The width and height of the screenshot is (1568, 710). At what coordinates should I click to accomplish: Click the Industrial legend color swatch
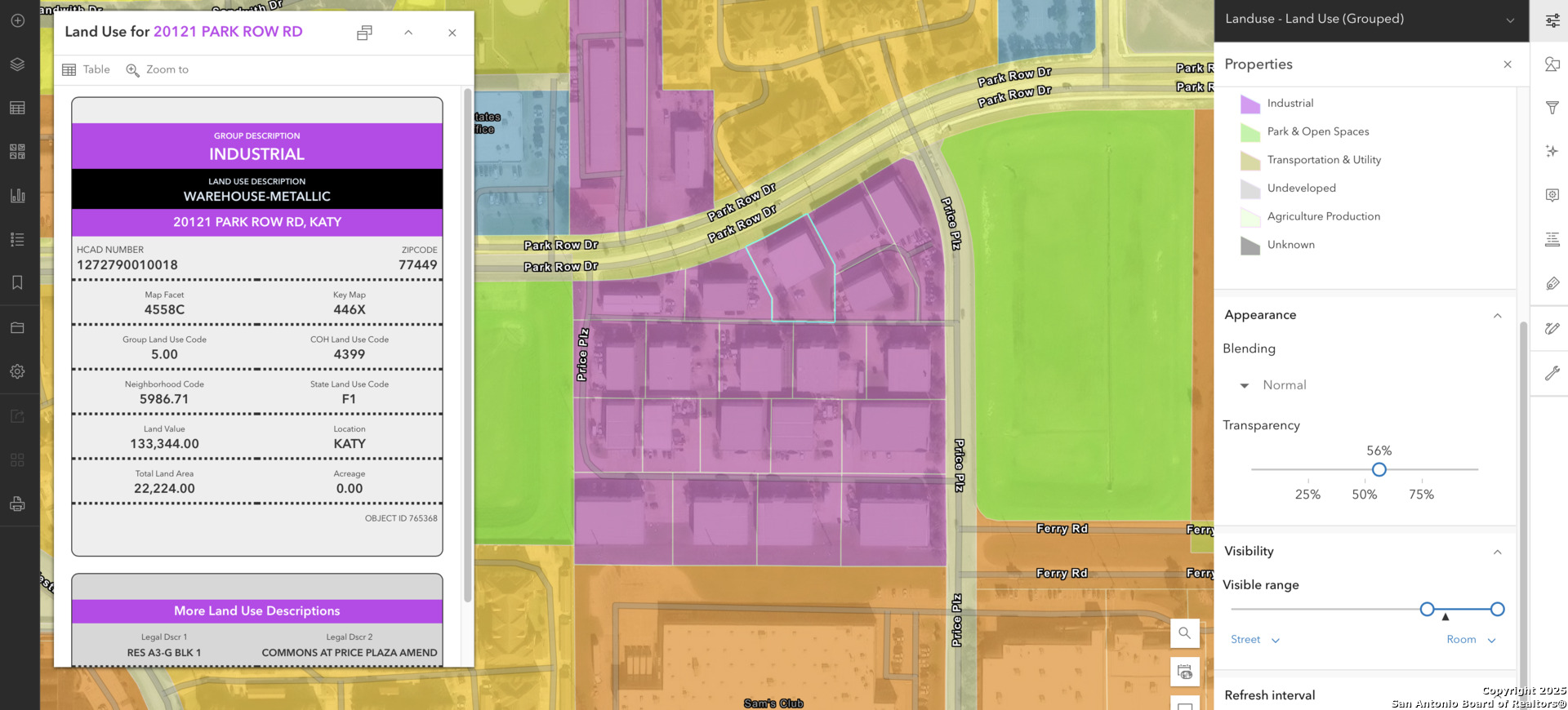point(1249,104)
